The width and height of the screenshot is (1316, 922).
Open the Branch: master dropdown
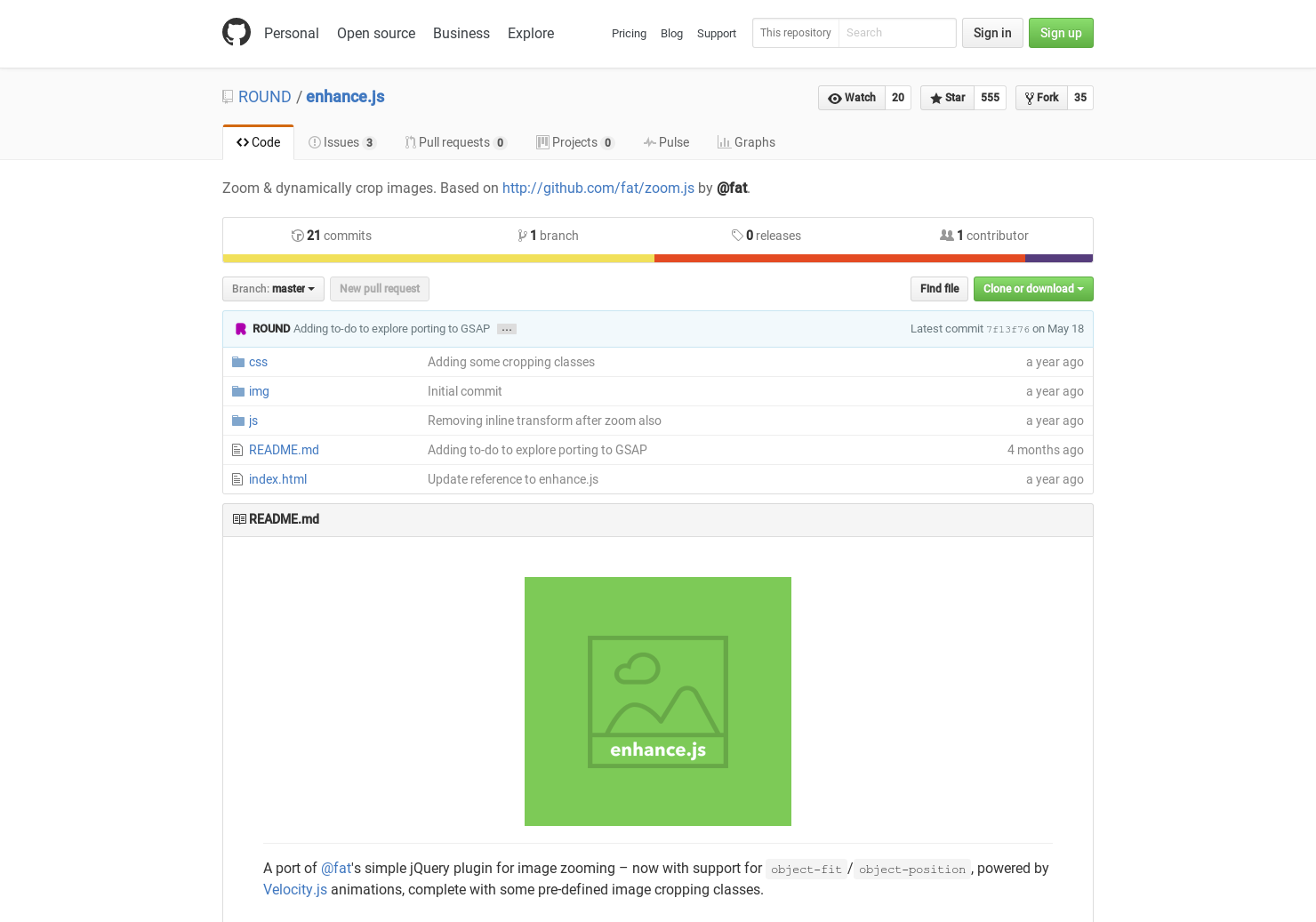[x=272, y=288]
